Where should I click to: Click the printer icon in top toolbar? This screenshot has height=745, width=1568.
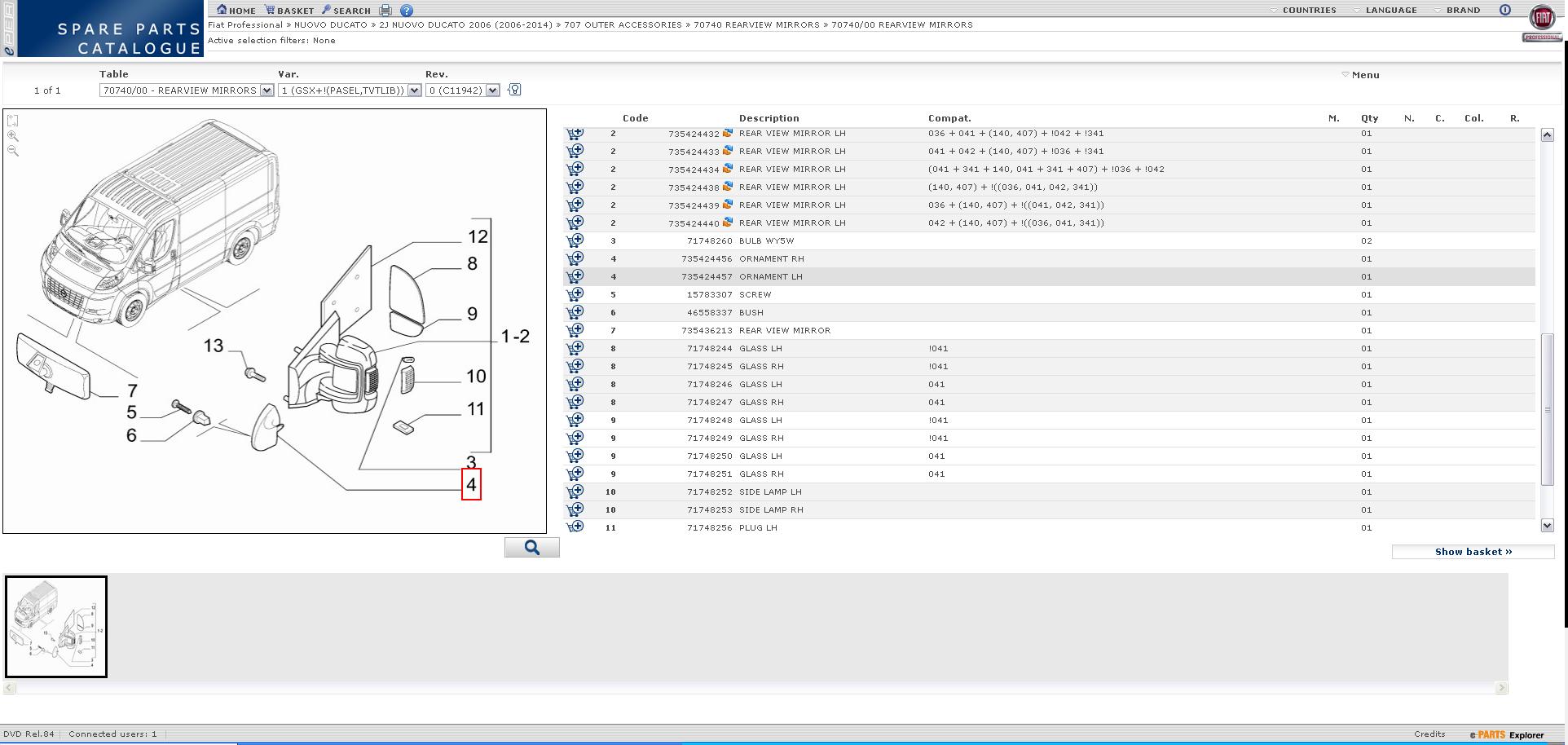click(x=385, y=11)
